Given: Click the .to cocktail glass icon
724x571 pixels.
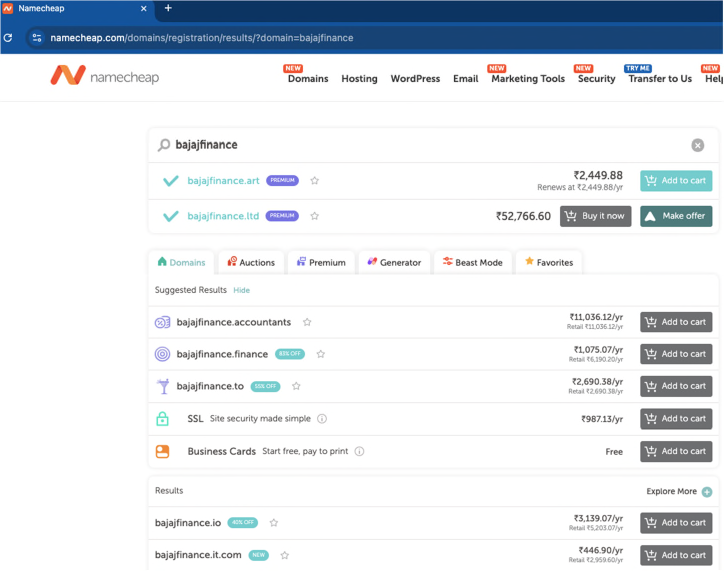Looking at the screenshot, I should click(x=163, y=386).
